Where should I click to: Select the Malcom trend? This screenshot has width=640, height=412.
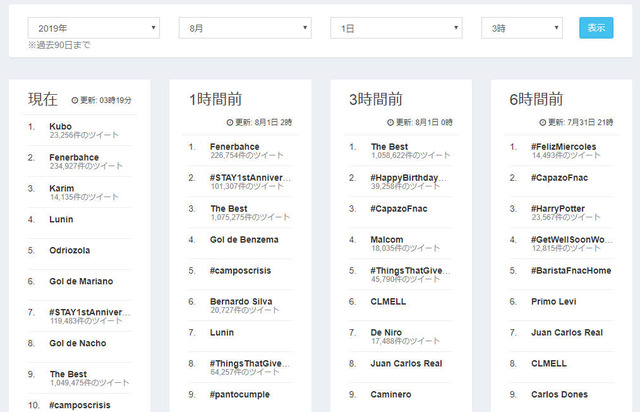[387, 240]
